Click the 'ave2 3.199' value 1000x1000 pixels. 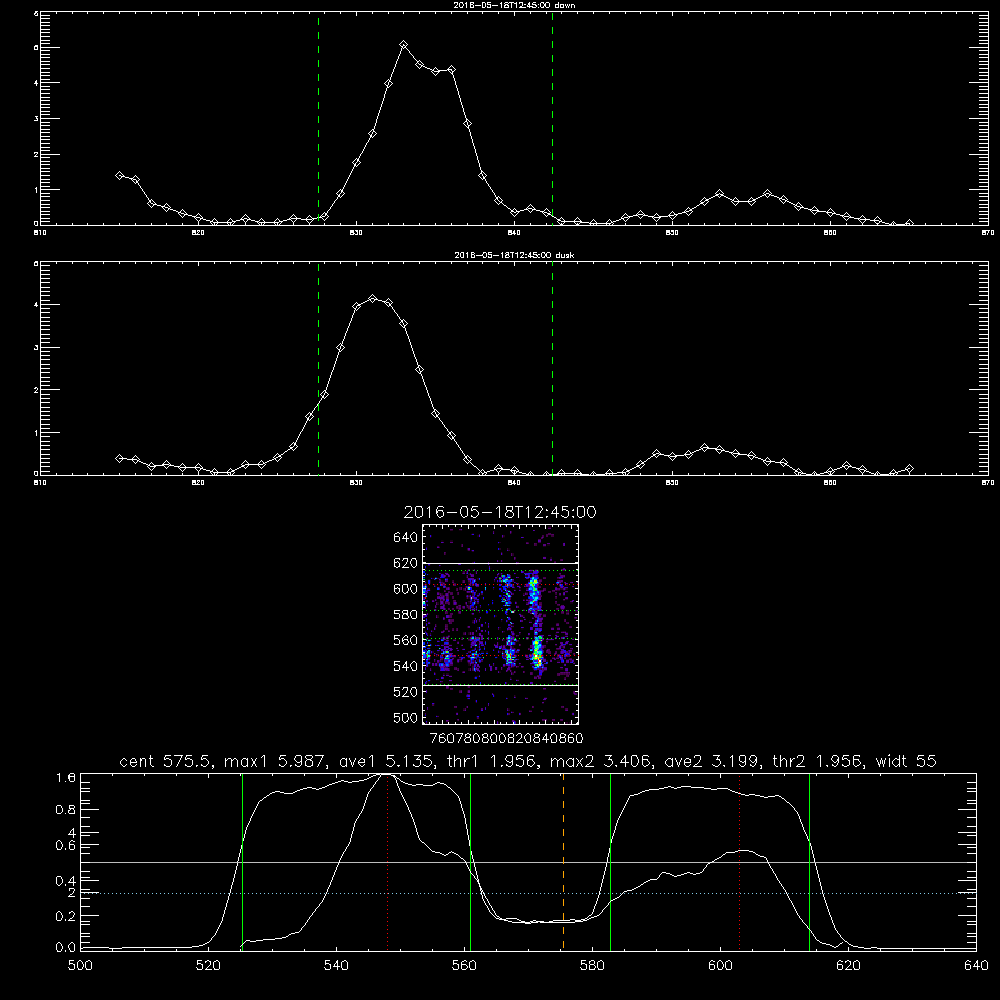click(712, 761)
